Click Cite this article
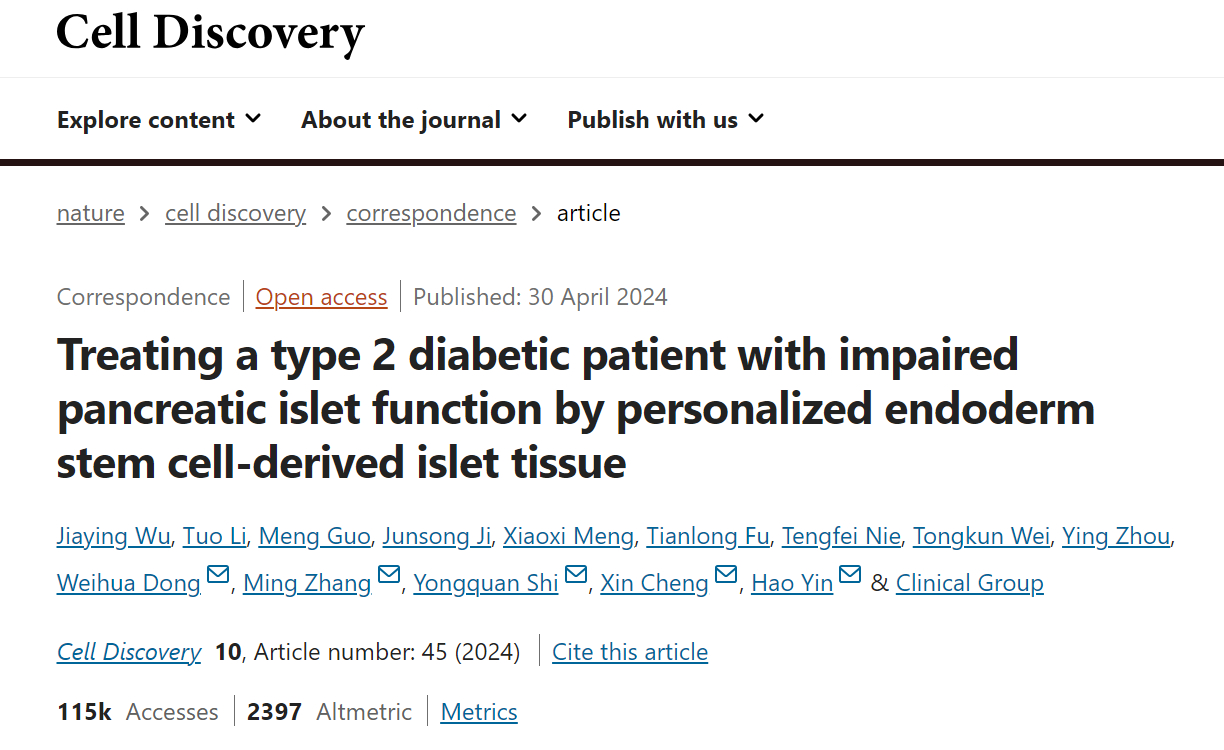1224x750 pixels. pos(630,652)
